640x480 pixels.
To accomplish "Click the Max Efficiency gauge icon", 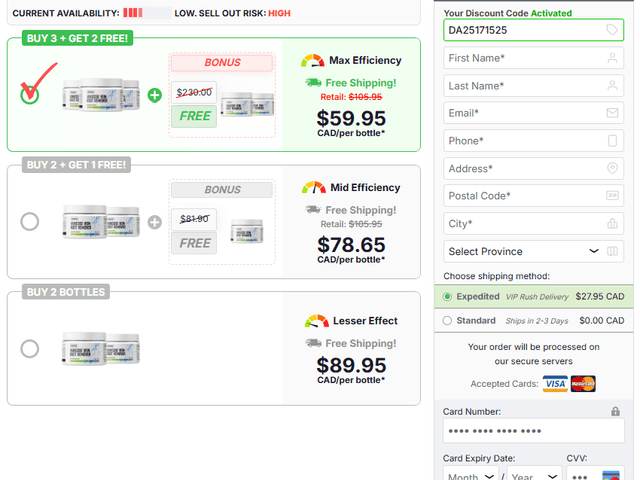I will pyautogui.click(x=313, y=61).
